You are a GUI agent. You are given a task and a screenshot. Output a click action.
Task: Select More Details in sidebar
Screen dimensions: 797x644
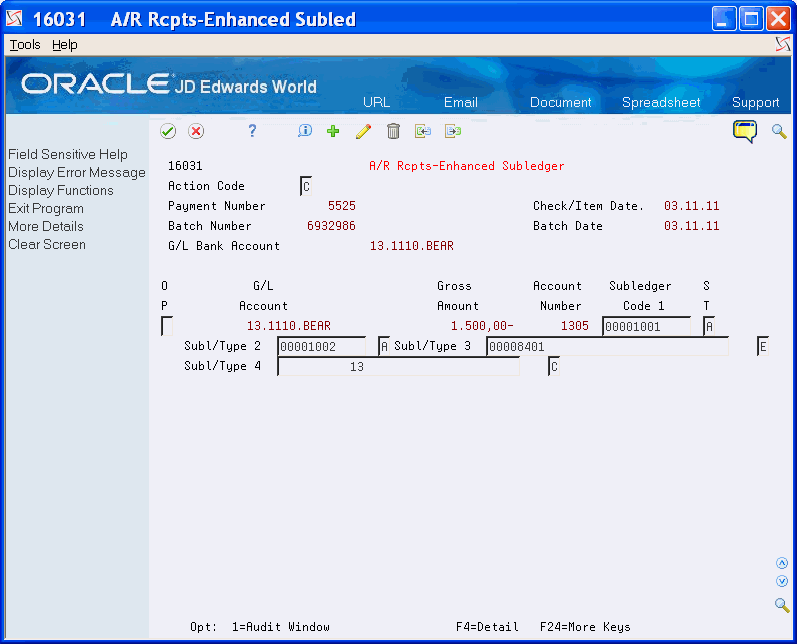46,226
